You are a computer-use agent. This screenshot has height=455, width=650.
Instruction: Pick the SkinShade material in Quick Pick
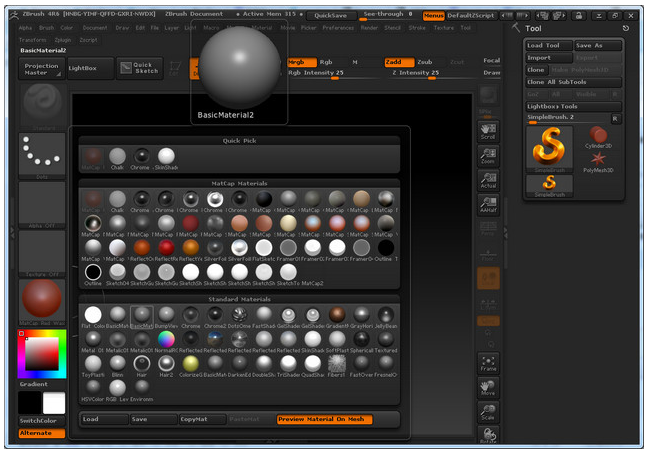pyautogui.click(x=166, y=156)
